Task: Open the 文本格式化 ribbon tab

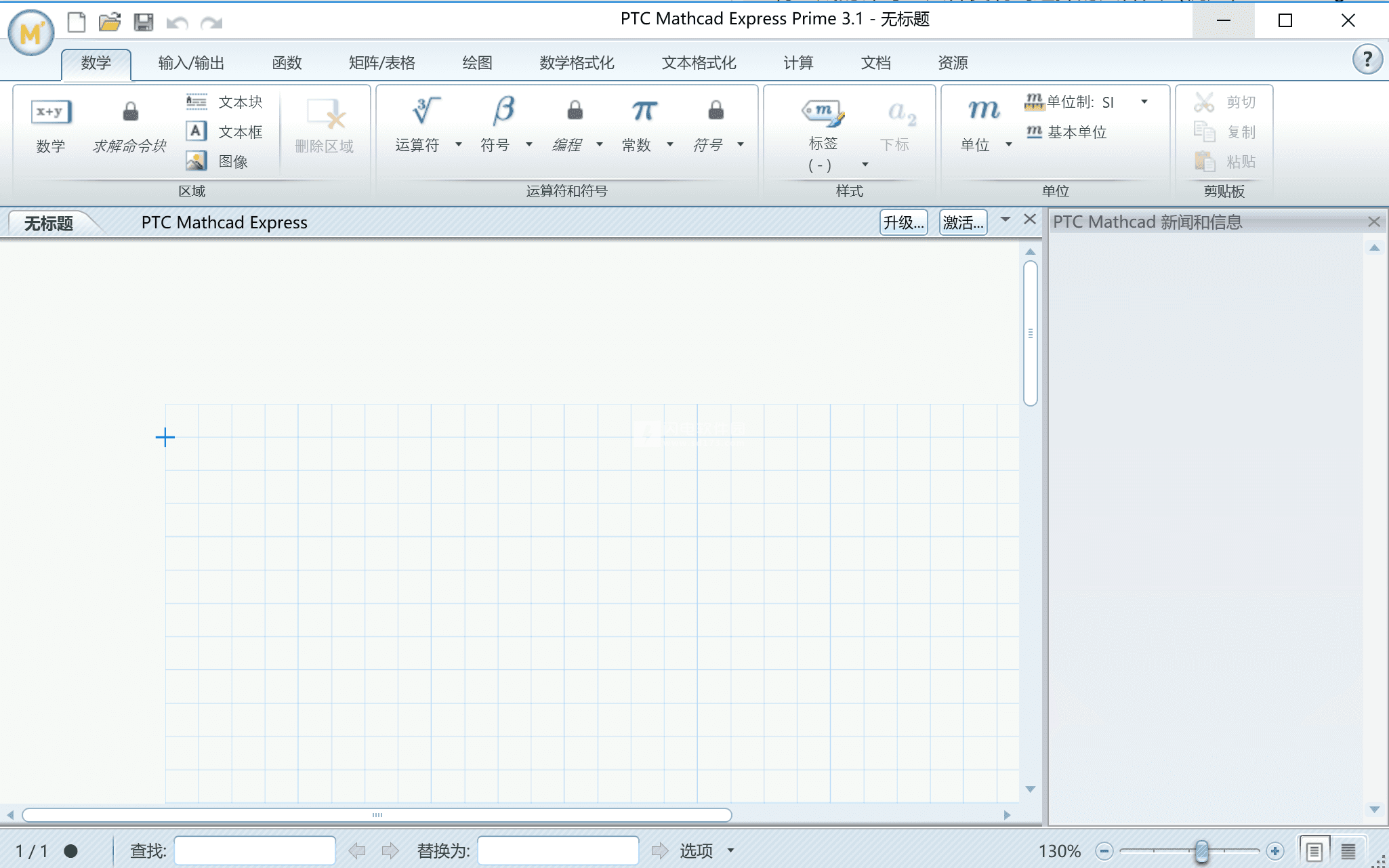Action: (x=699, y=63)
